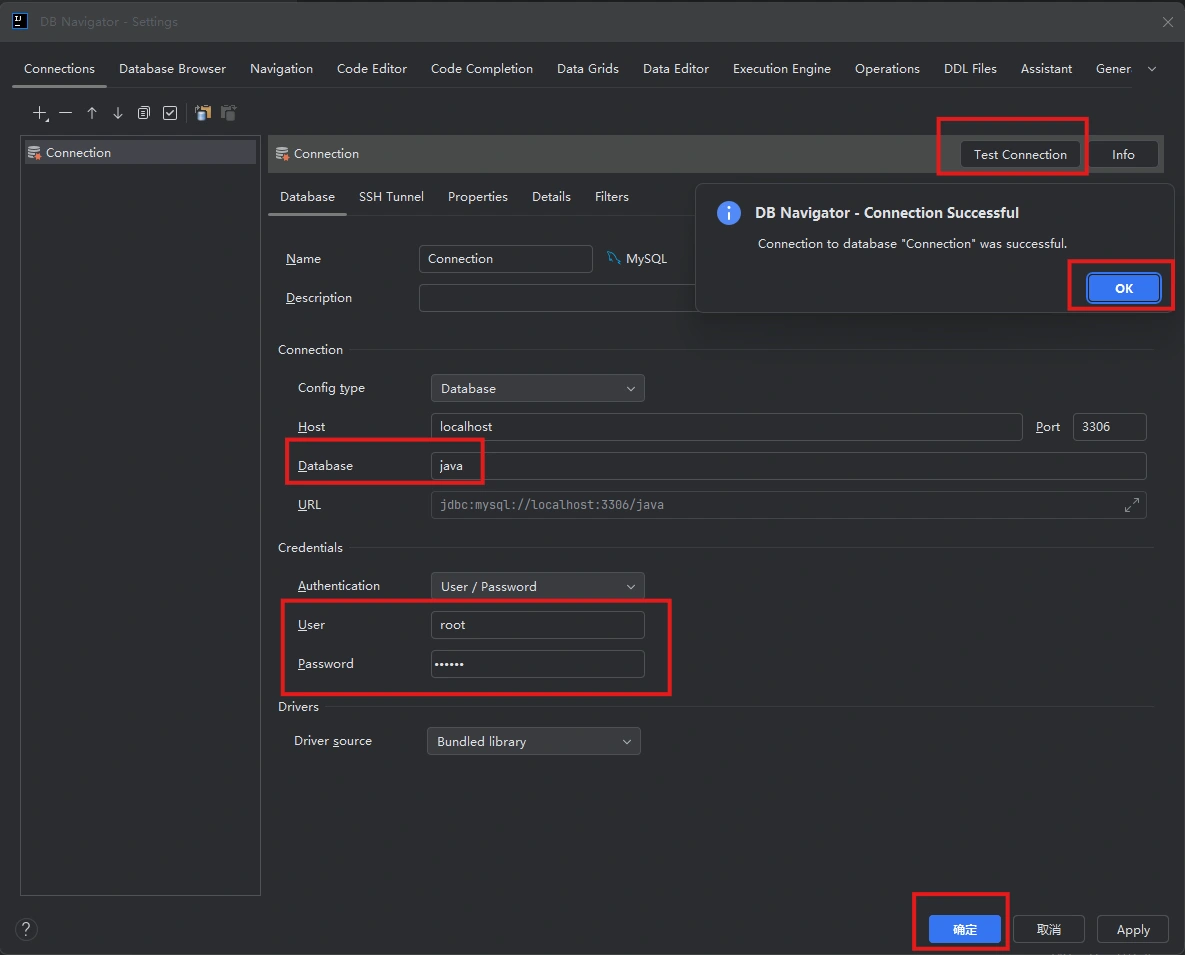Image resolution: width=1185 pixels, height=955 pixels.
Task: Open the help question mark button
Action: pos(27,929)
